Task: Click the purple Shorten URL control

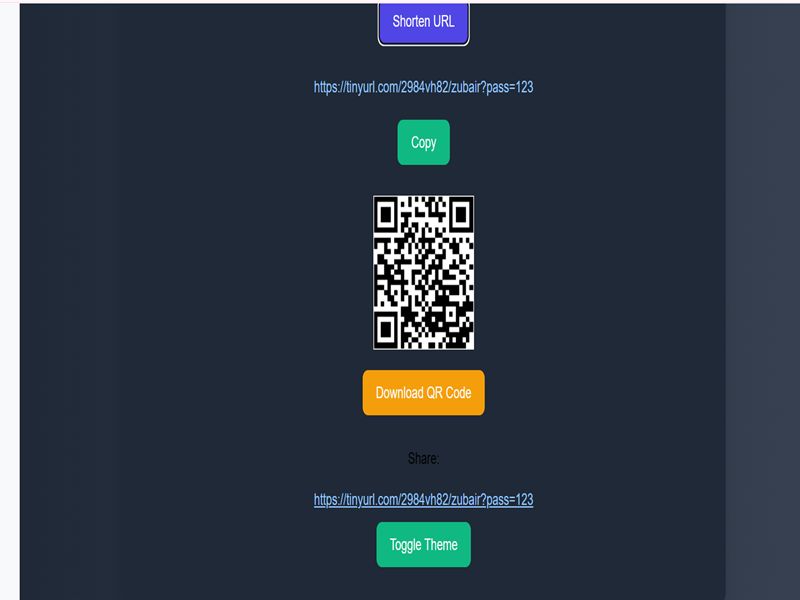Action: pyautogui.click(x=423, y=22)
